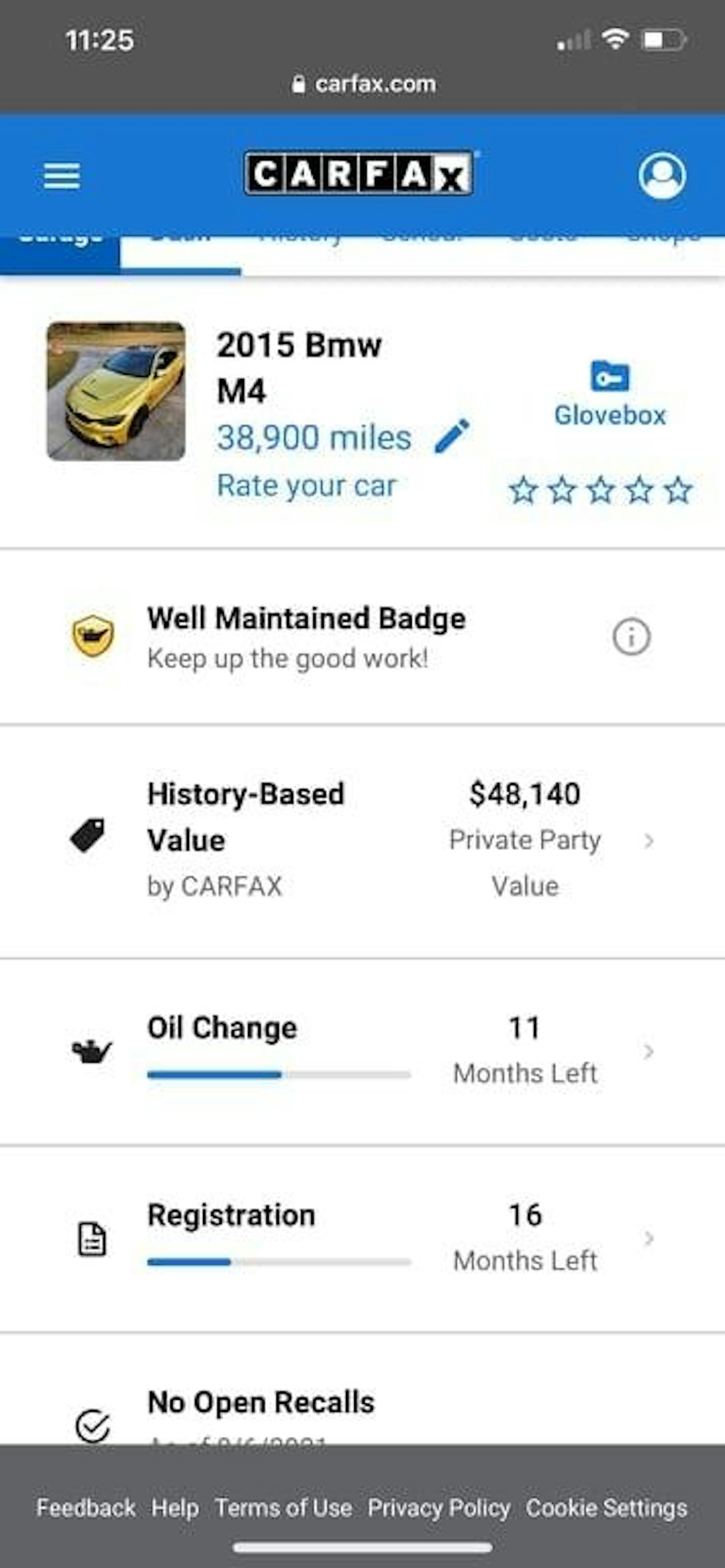The width and height of the screenshot is (725, 1568).
Task: Open the Glovebox folder icon
Action: 610,376
